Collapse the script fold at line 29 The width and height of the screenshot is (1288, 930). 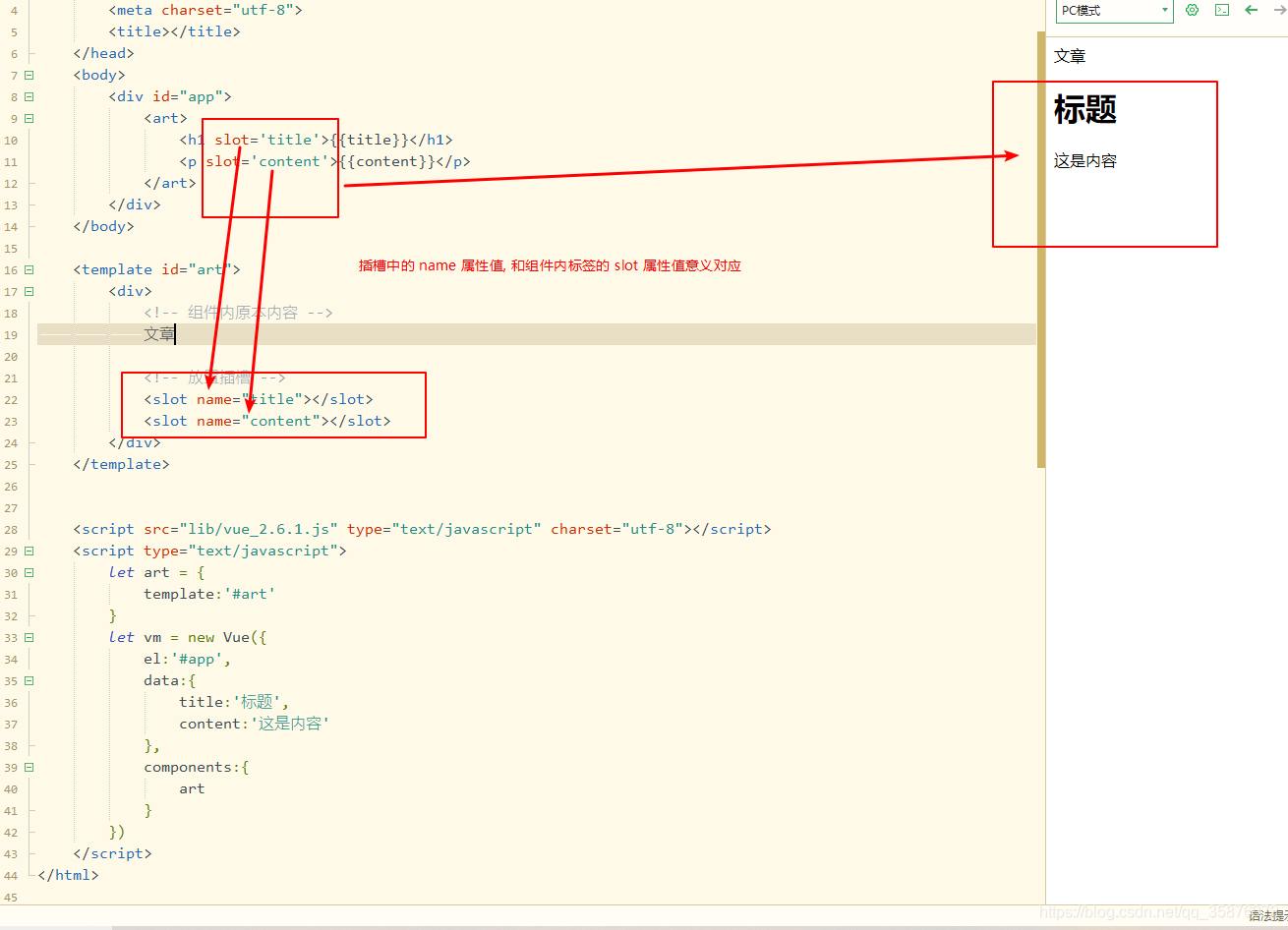[x=29, y=551]
